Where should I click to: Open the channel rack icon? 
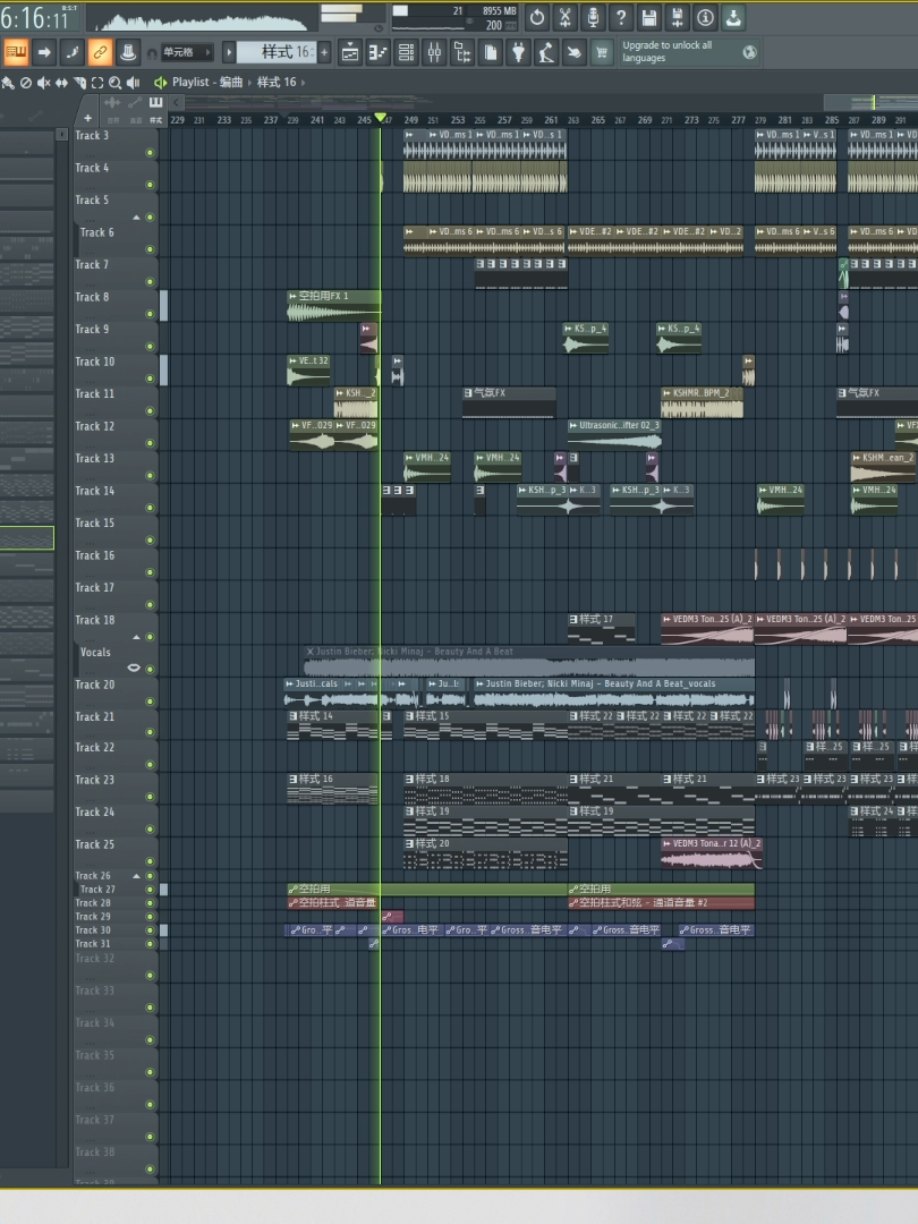point(406,52)
